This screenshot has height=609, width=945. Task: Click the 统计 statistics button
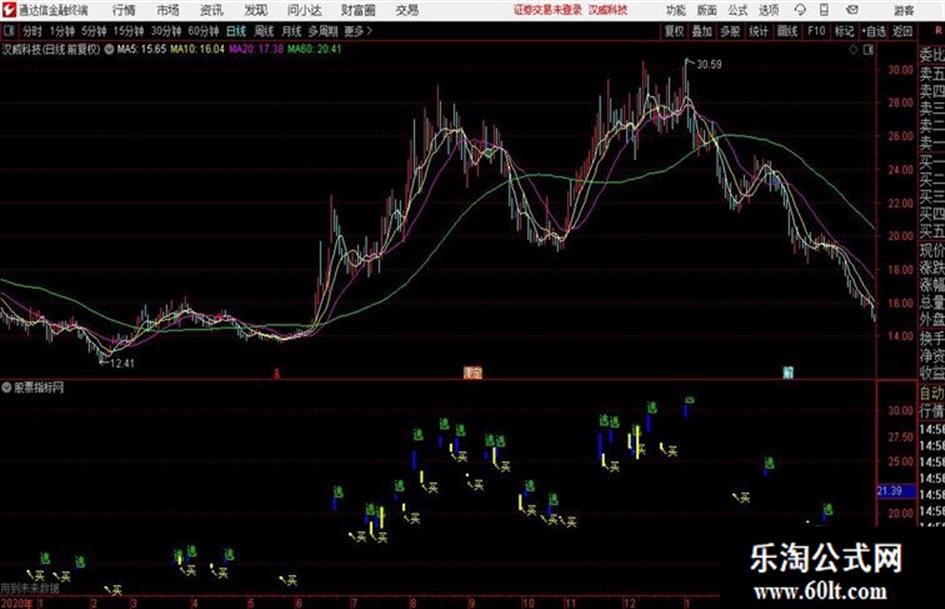click(758, 31)
